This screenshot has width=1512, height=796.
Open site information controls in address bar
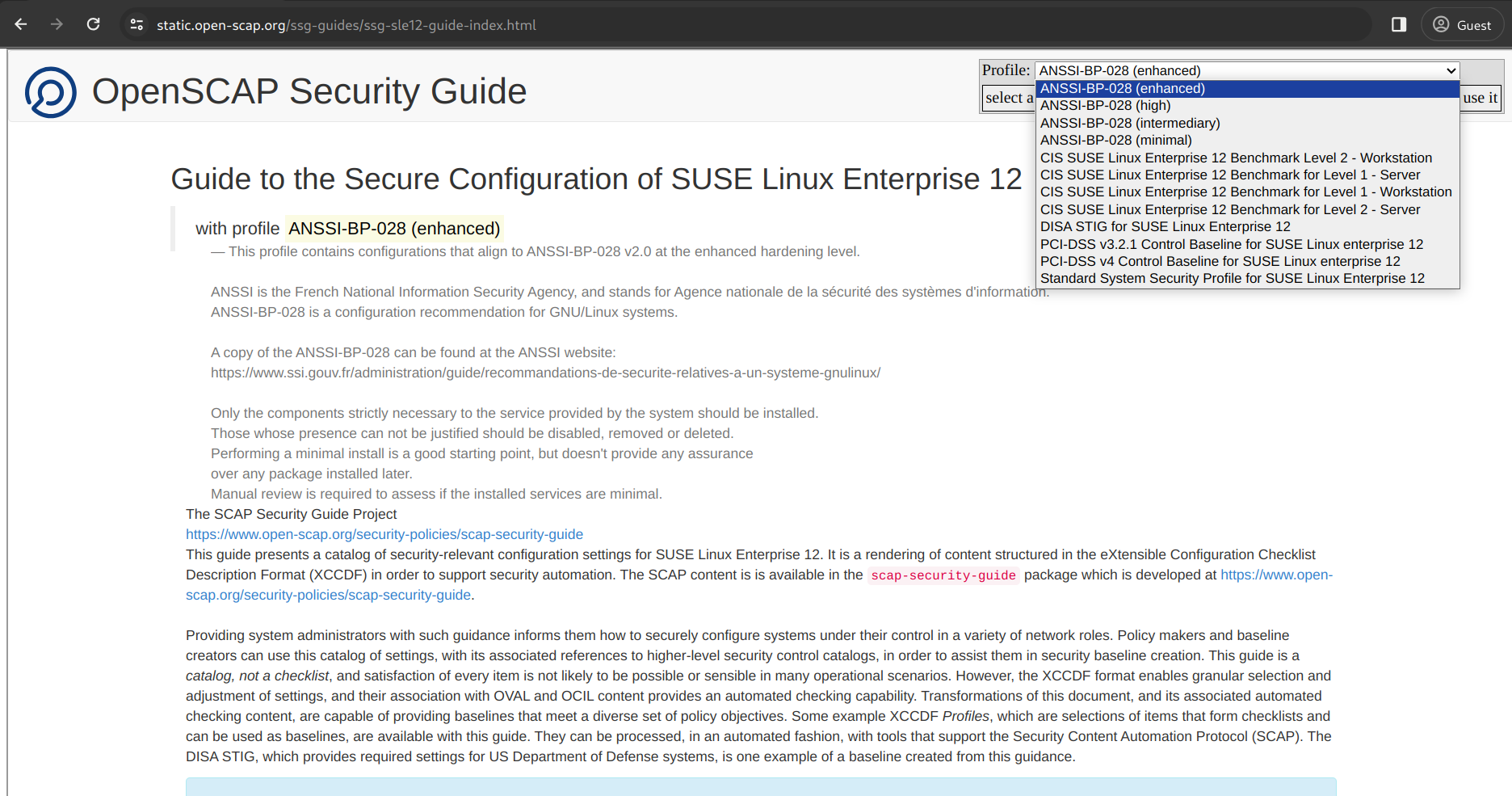136,24
